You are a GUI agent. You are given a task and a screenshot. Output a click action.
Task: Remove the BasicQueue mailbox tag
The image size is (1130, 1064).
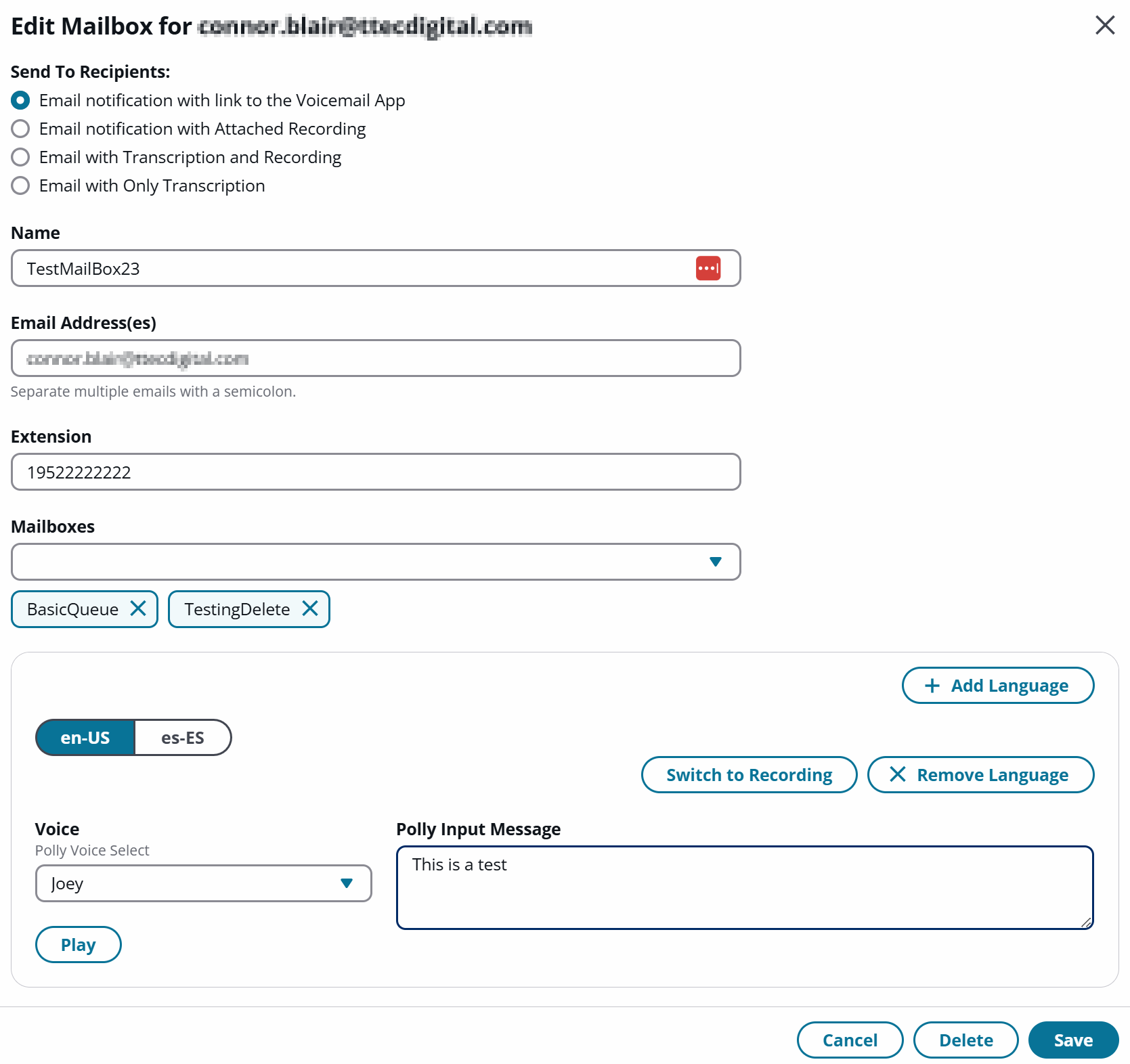(x=138, y=608)
